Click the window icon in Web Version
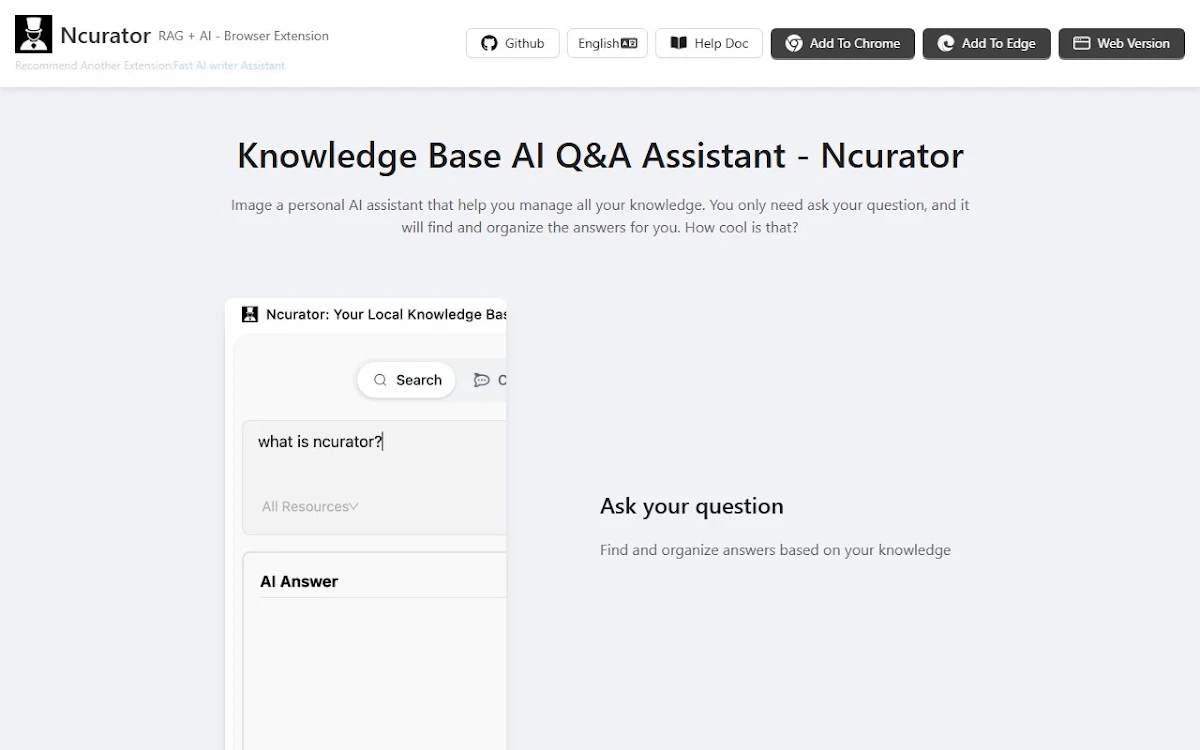This screenshot has height=750, width=1200. (x=1082, y=43)
